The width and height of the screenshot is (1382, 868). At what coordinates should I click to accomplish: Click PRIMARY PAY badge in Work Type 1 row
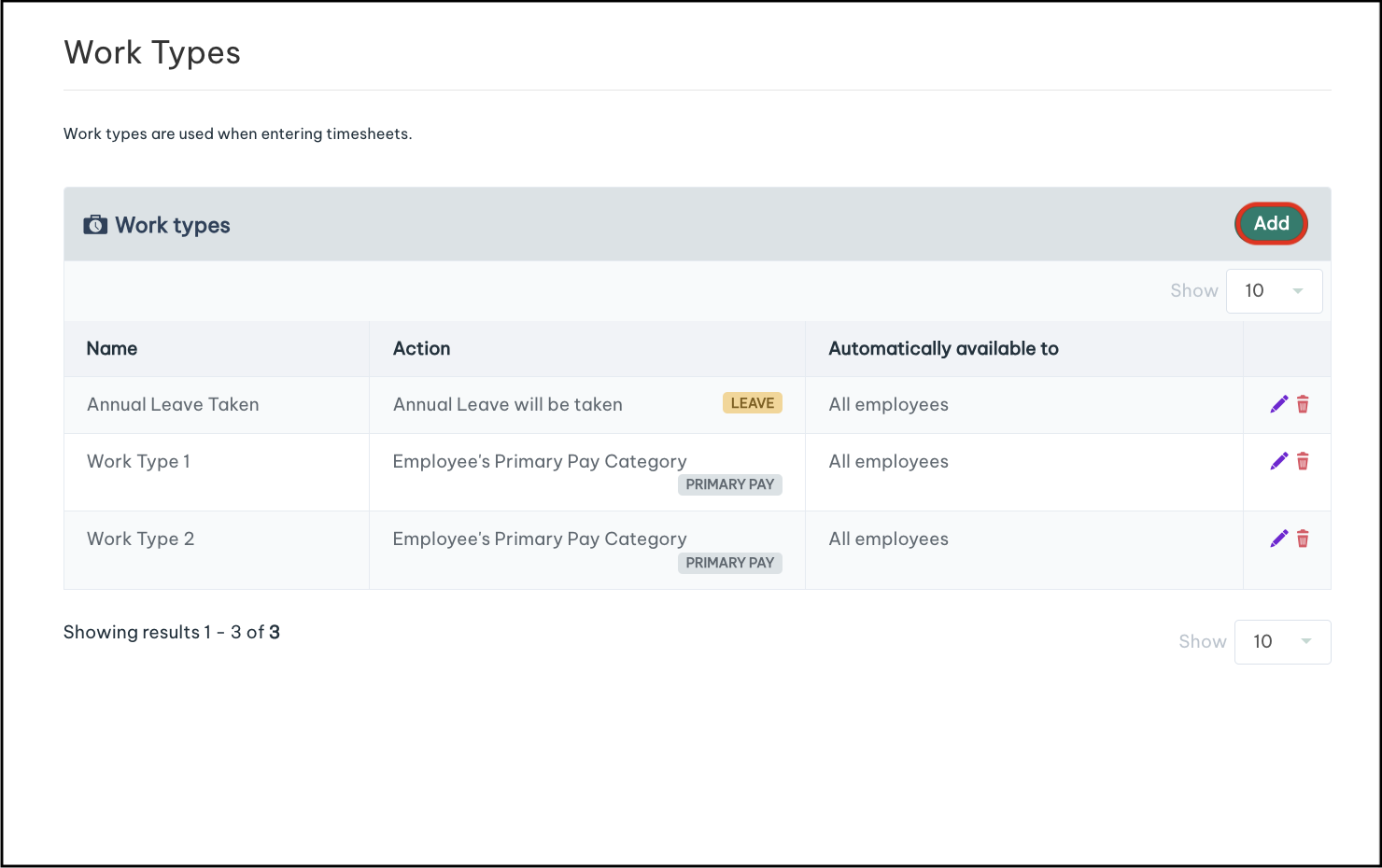pos(730,484)
